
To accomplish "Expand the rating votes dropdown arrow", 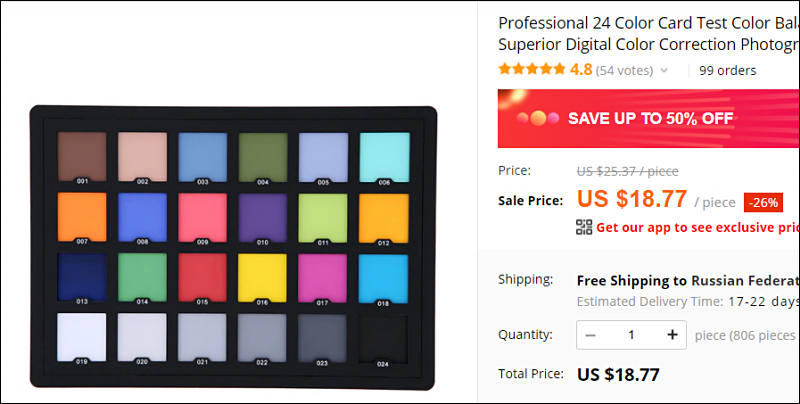I will (664, 70).
